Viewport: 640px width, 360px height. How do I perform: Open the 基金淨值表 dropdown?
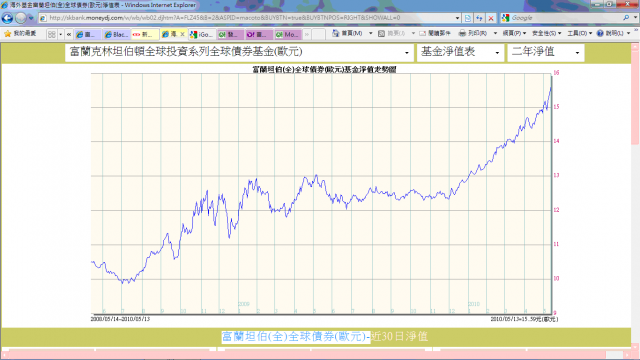point(460,52)
